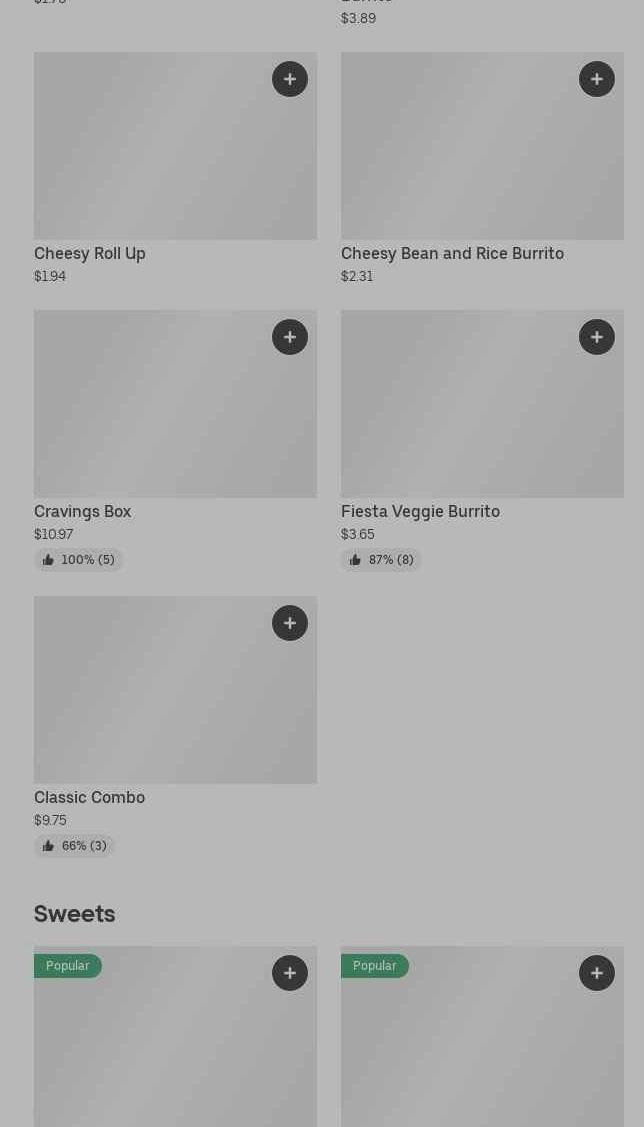Open the Classic Combo item title
Viewport: 644px width, 1127px height.
click(89, 798)
